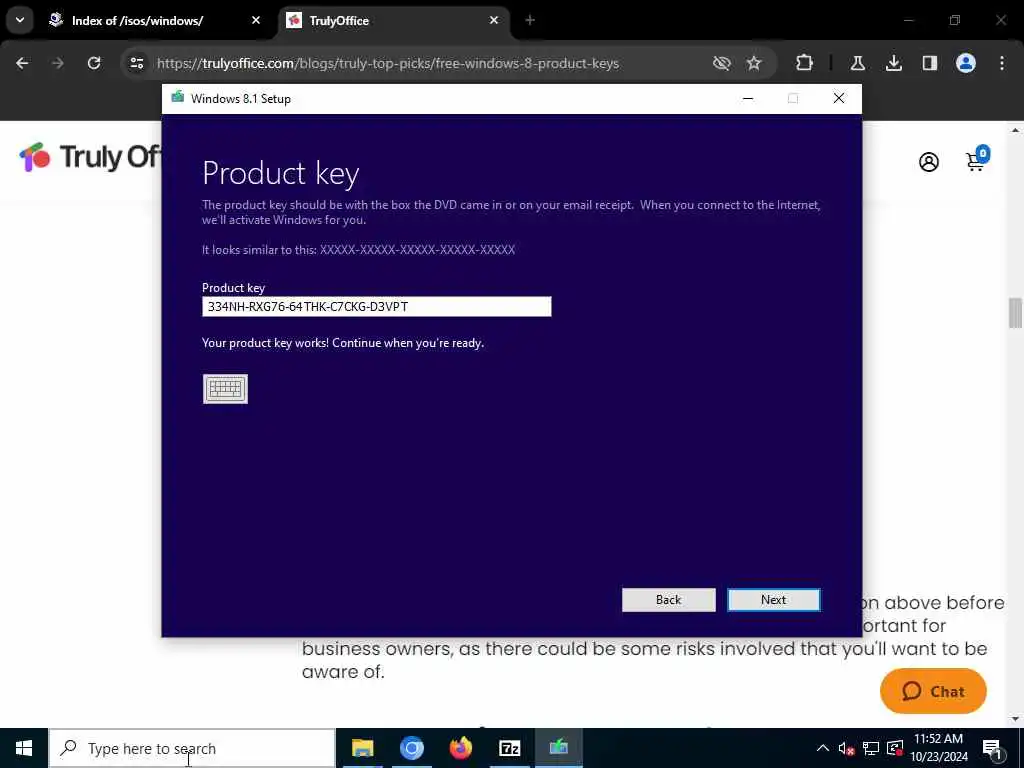Open a new browser tab
The image size is (1024, 768).
(530, 21)
